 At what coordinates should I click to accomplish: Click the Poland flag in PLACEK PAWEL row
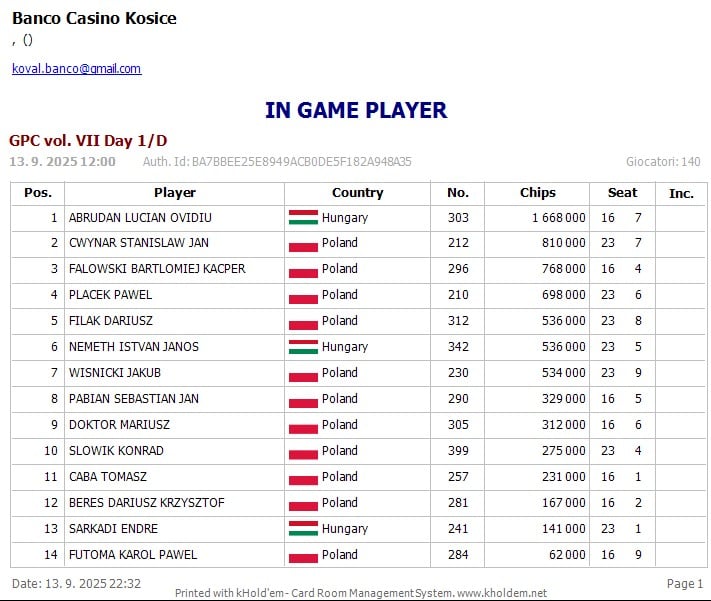pyautogui.click(x=303, y=295)
